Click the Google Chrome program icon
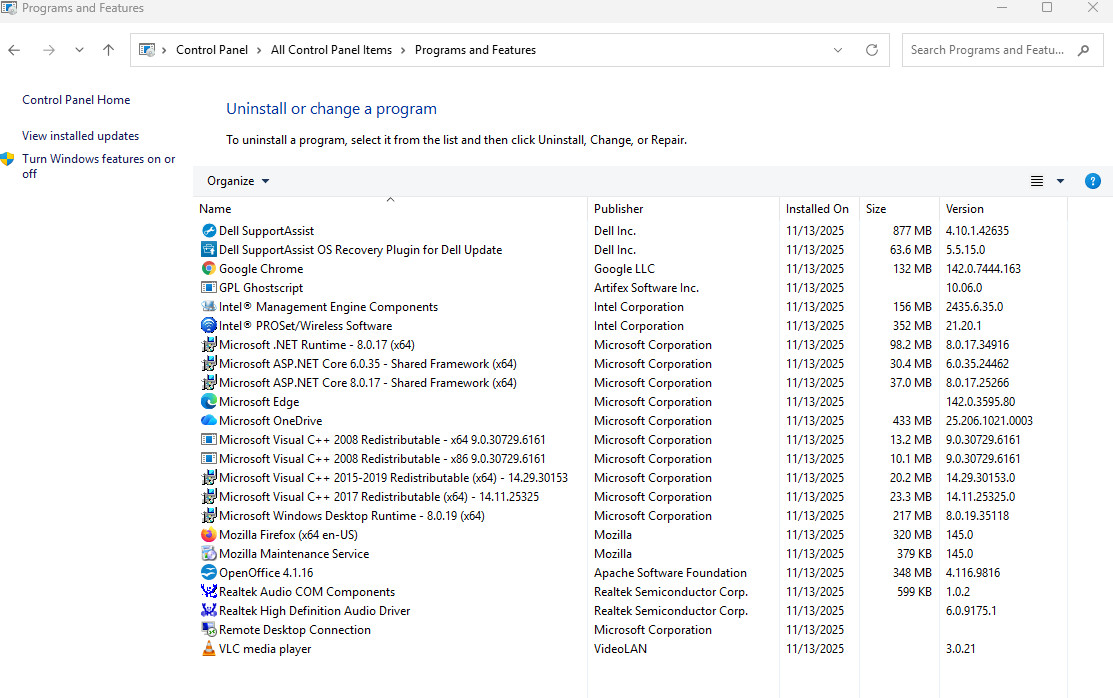Image resolution: width=1113 pixels, height=698 pixels. 208,269
